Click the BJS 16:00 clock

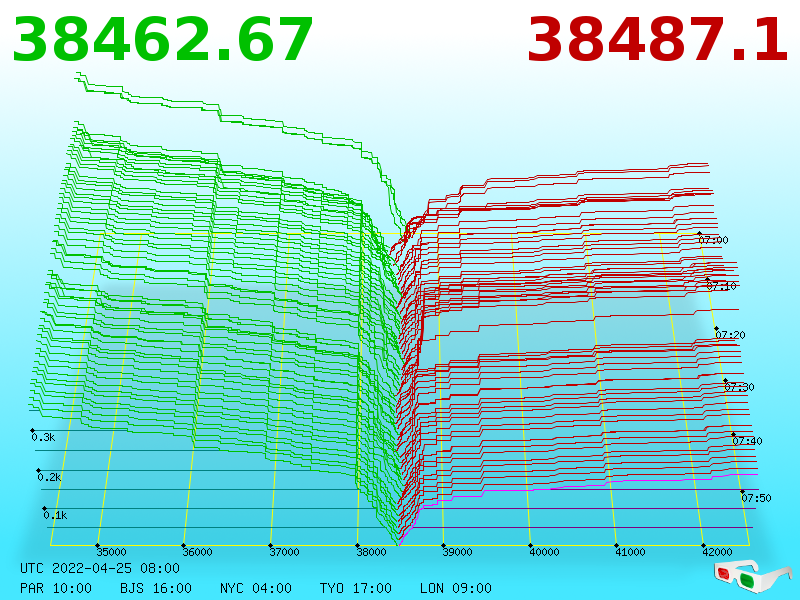pyautogui.click(x=156, y=588)
